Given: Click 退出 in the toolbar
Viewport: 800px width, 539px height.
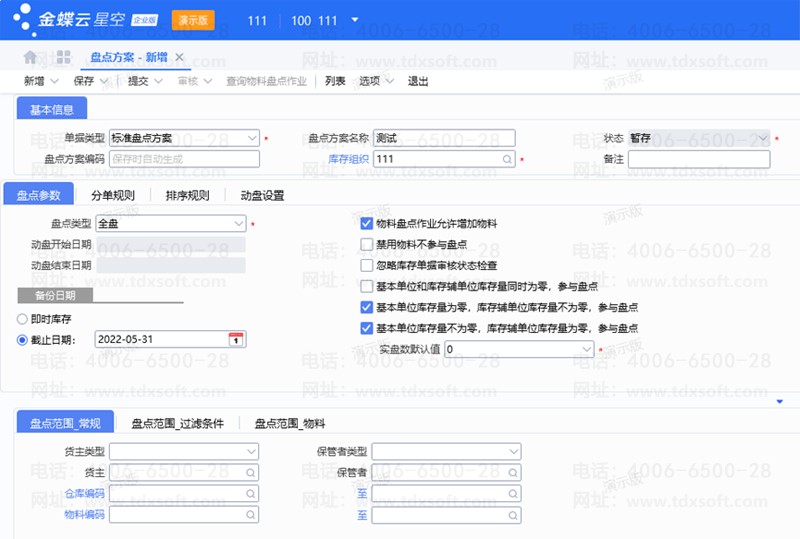Looking at the screenshot, I should pyautogui.click(x=418, y=81).
